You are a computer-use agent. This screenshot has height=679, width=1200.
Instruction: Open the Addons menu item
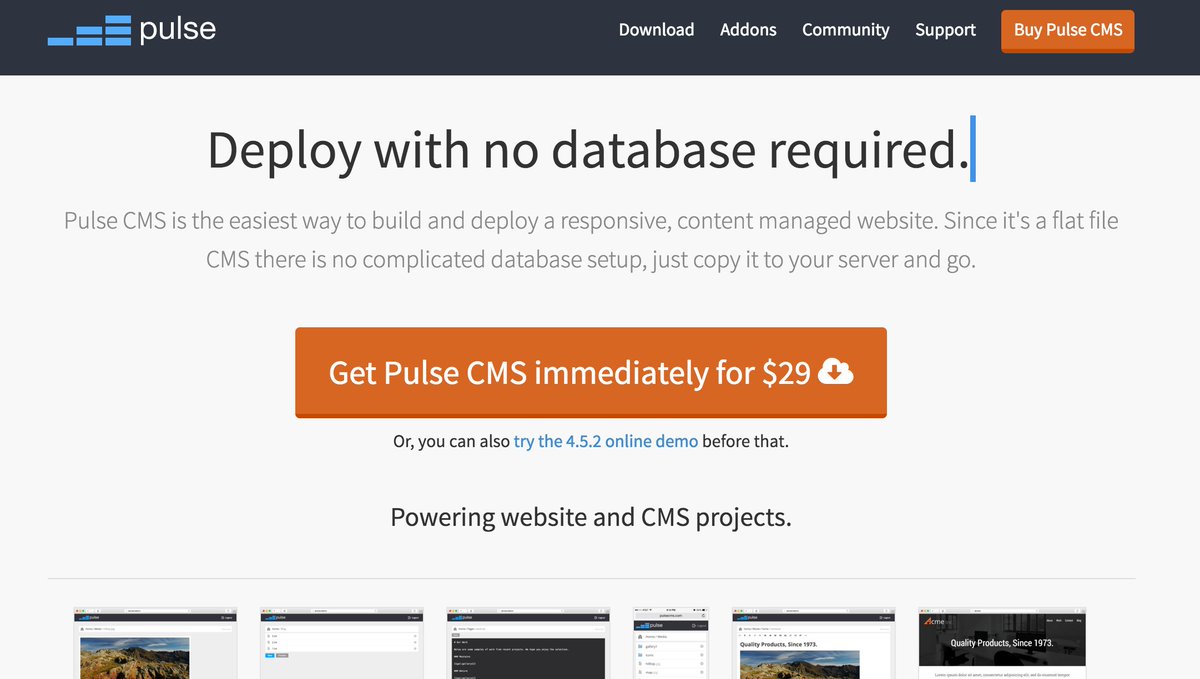coord(748,30)
